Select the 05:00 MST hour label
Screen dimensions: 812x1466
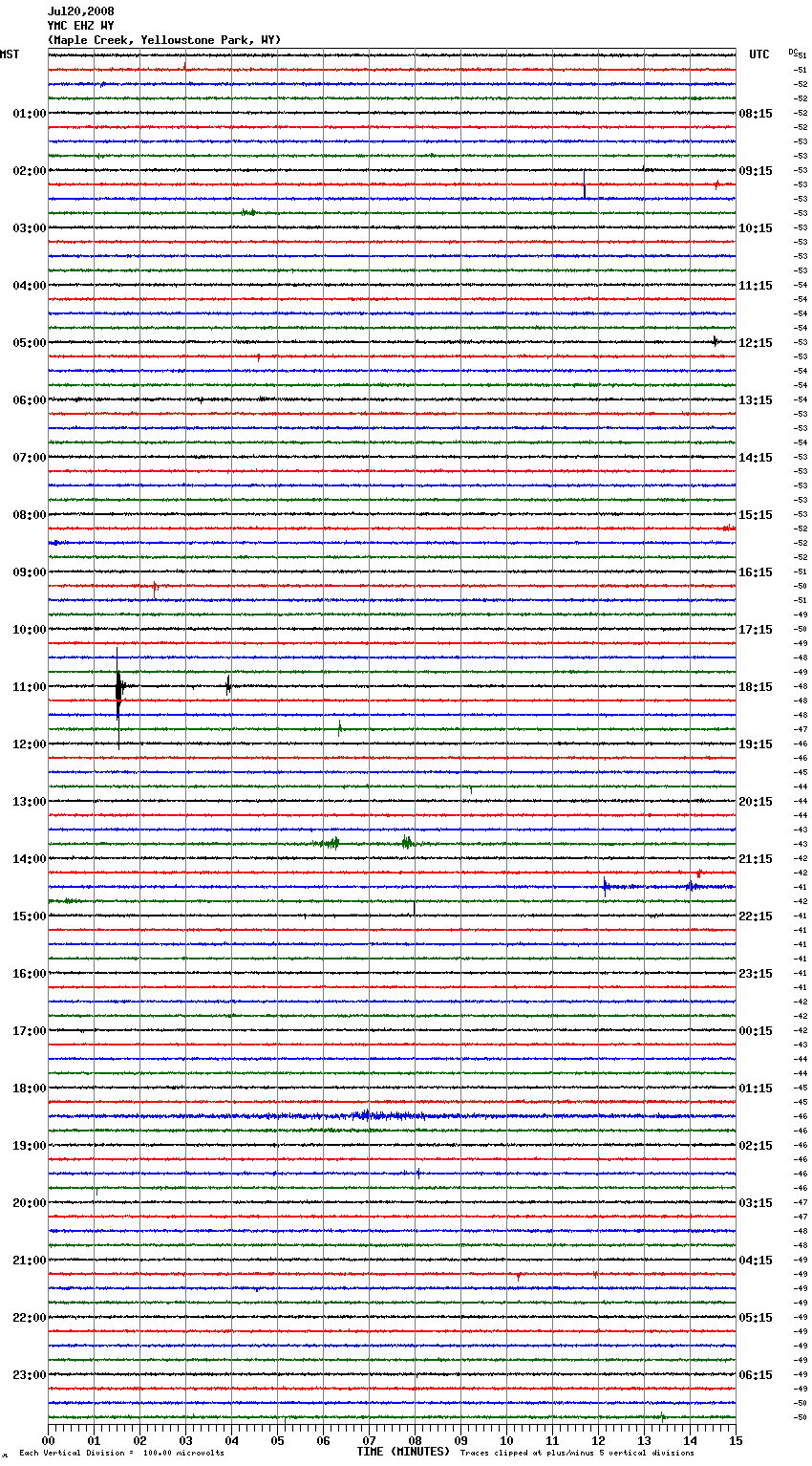pyautogui.click(x=29, y=343)
